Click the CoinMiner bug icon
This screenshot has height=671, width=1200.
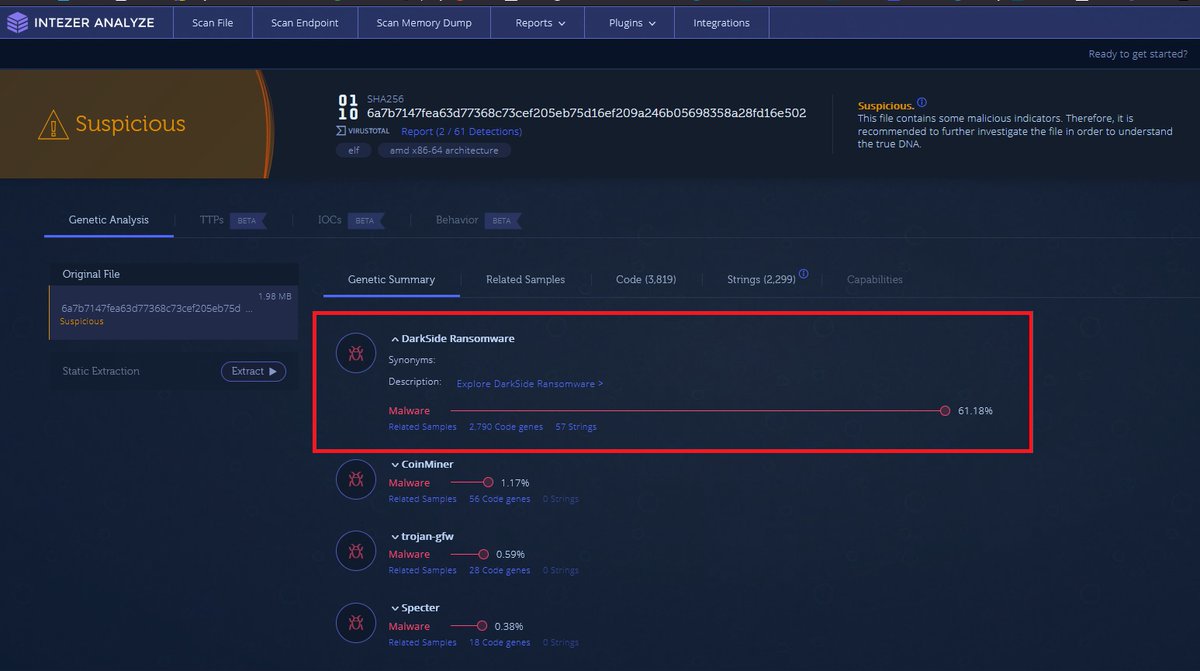[356, 479]
